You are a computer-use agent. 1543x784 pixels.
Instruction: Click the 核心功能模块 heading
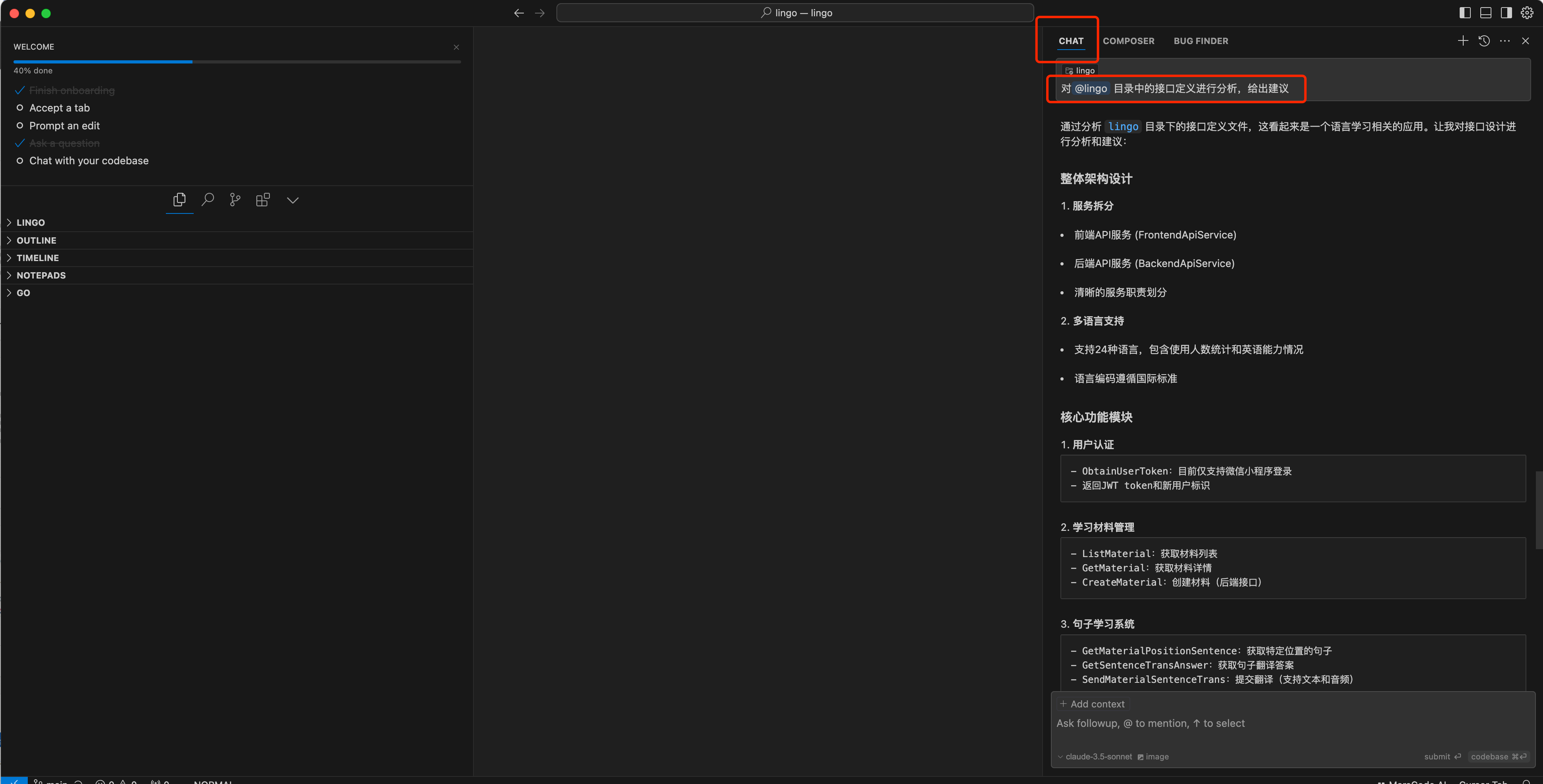click(1096, 417)
